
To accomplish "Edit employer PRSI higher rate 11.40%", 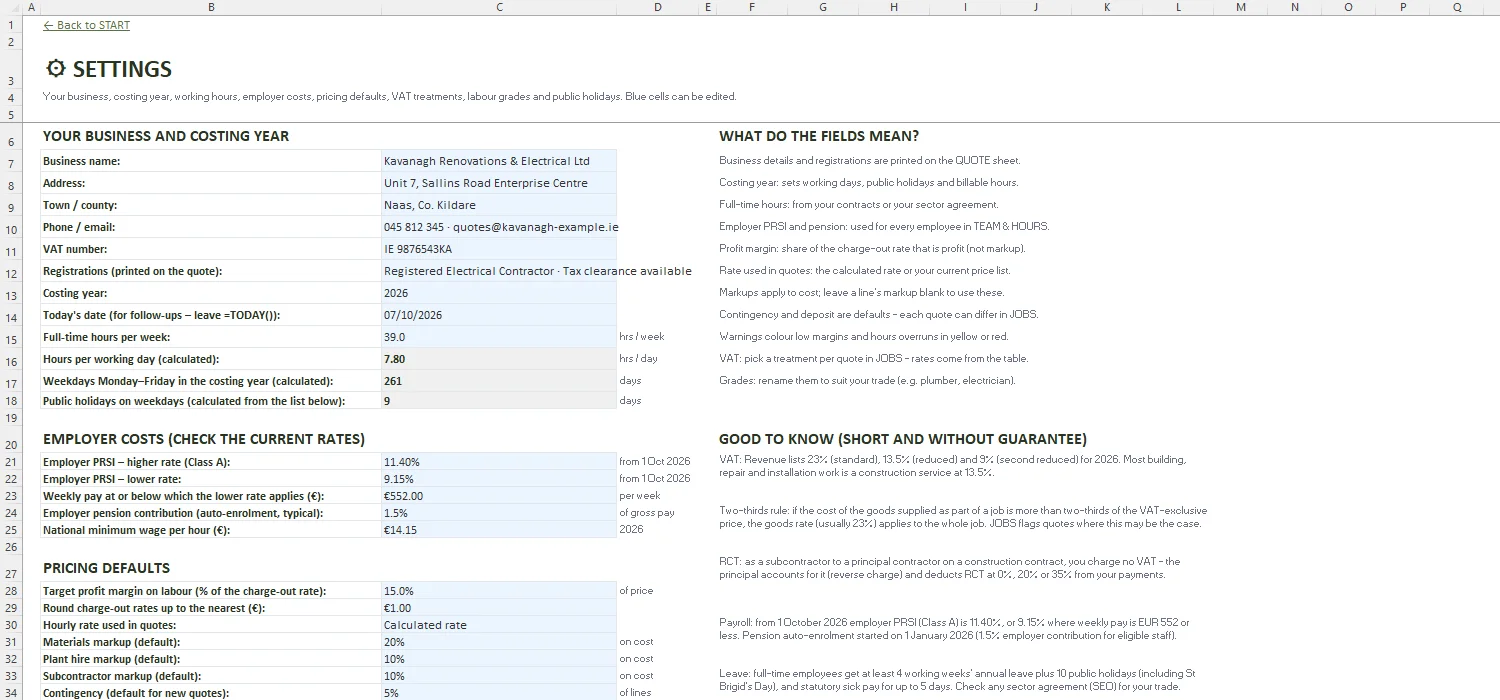I will click(499, 462).
